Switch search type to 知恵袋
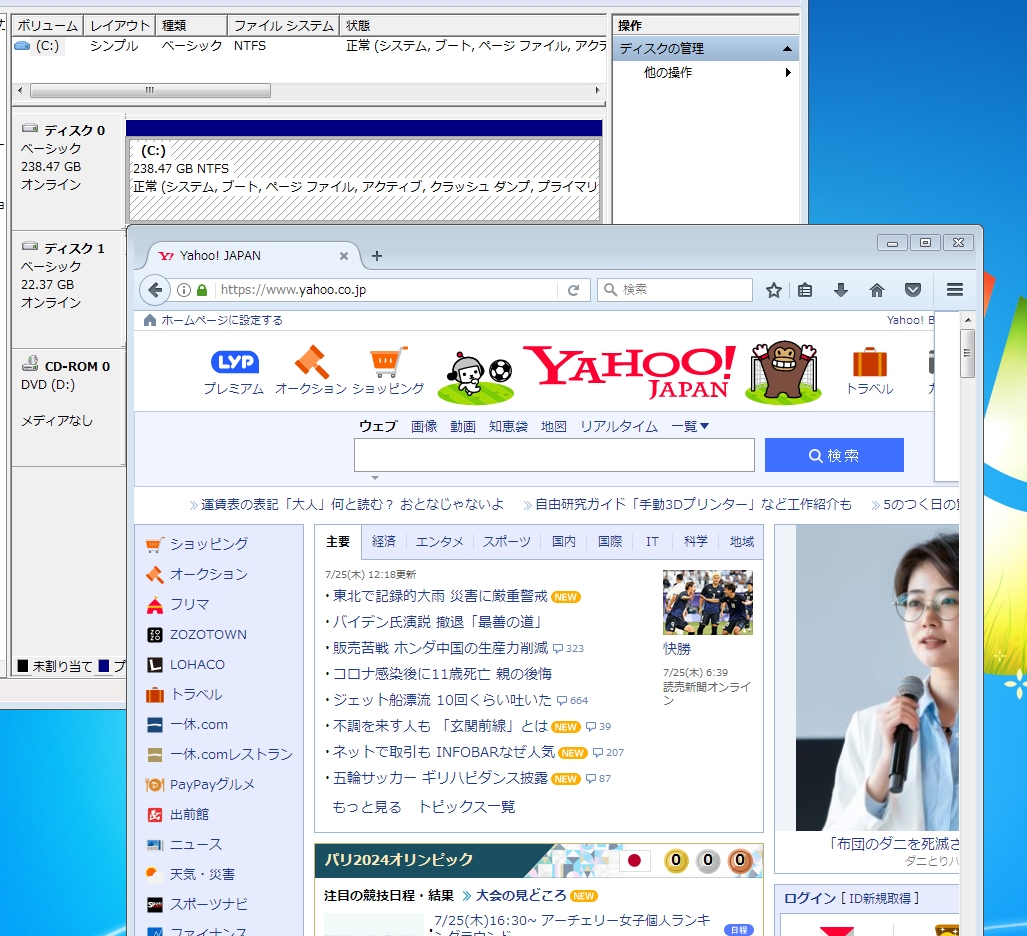Image resolution: width=1027 pixels, height=936 pixels. click(508, 426)
